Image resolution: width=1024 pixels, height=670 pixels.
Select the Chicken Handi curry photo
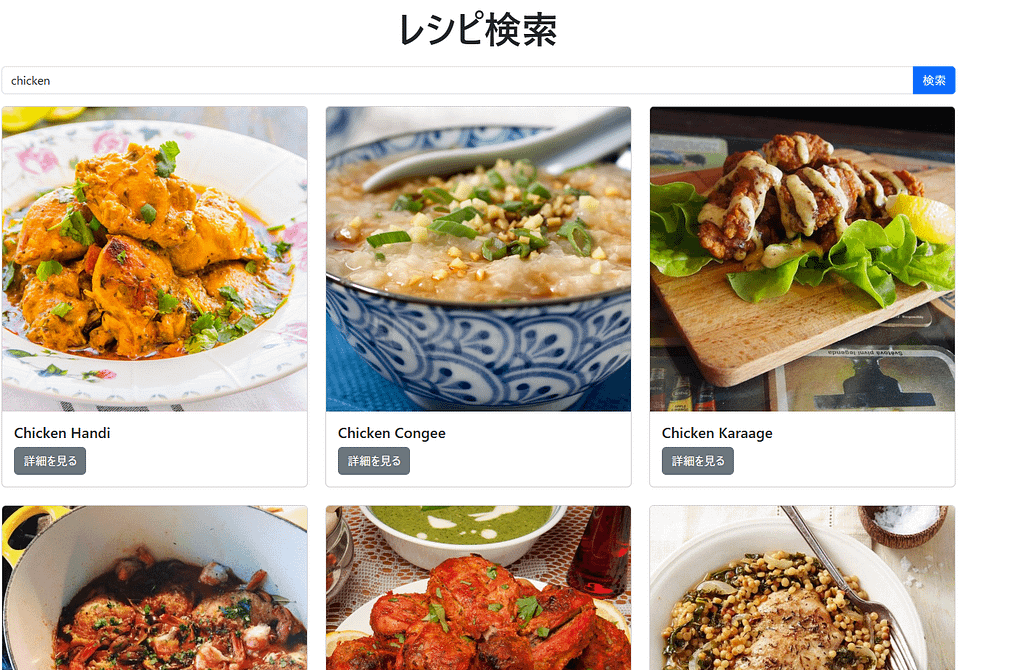click(155, 259)
